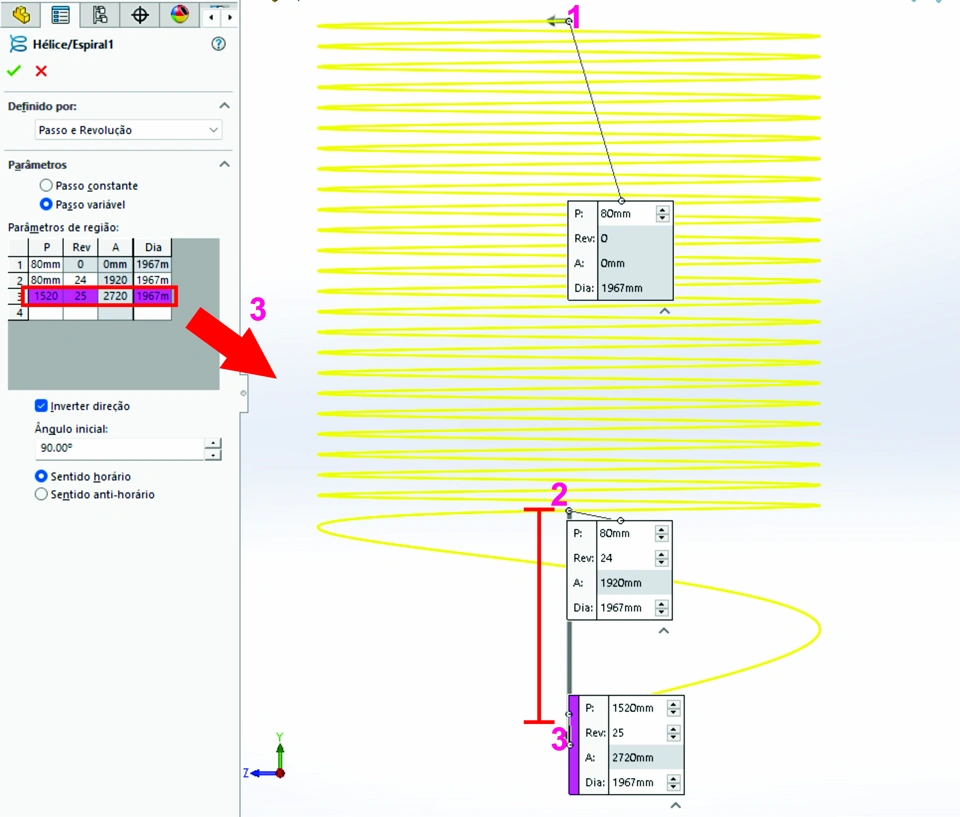This screenshot has height=817, width=960.
Task: Select row 2 height cell 1920
Action: [116, 280]
